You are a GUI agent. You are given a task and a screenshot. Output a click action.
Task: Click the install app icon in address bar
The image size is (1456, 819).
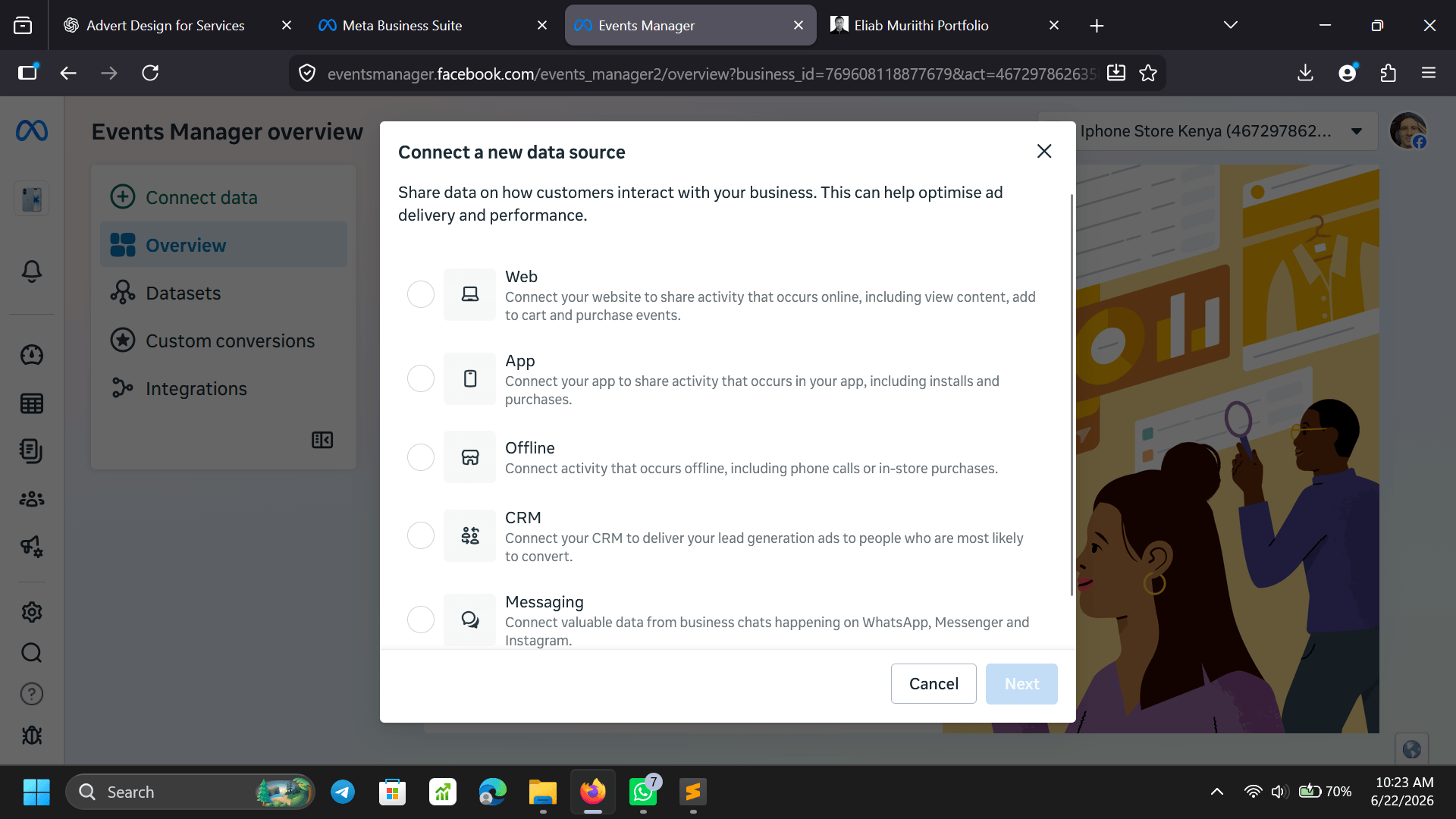click(x=1116, y=73)
